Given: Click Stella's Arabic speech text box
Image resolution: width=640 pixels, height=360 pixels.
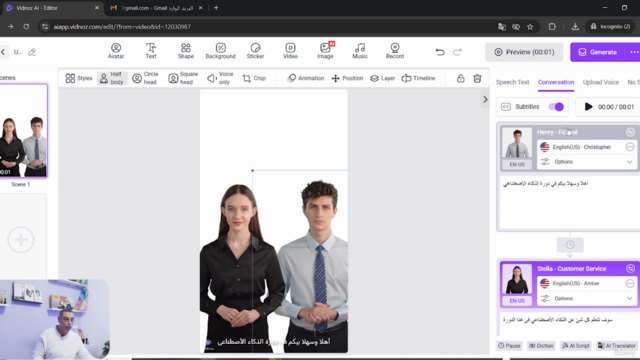Looking at the screenshot, I should pos(570,324).
